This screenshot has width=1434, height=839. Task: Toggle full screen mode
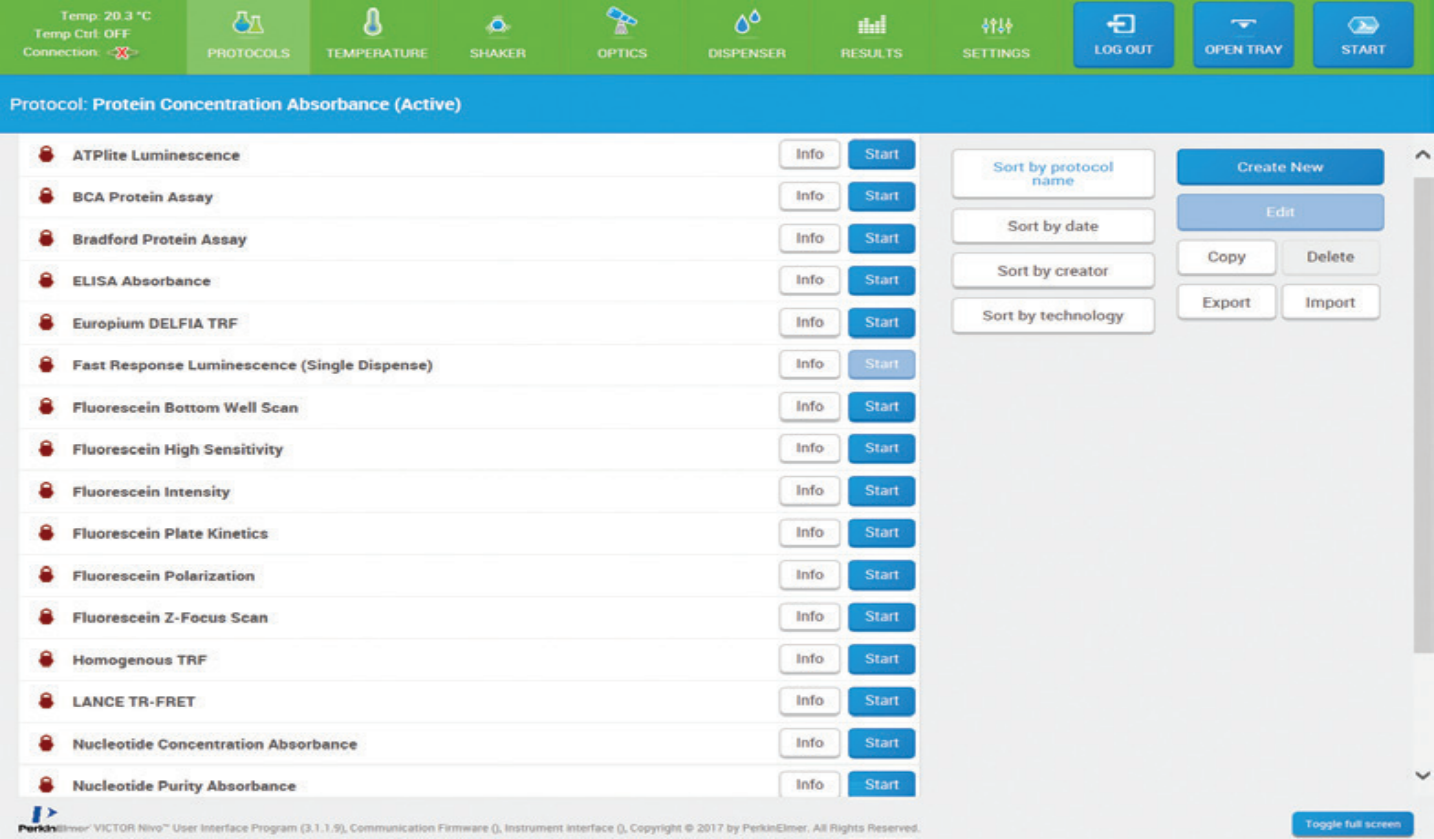pyautogui.click(x=1352, y=824)
